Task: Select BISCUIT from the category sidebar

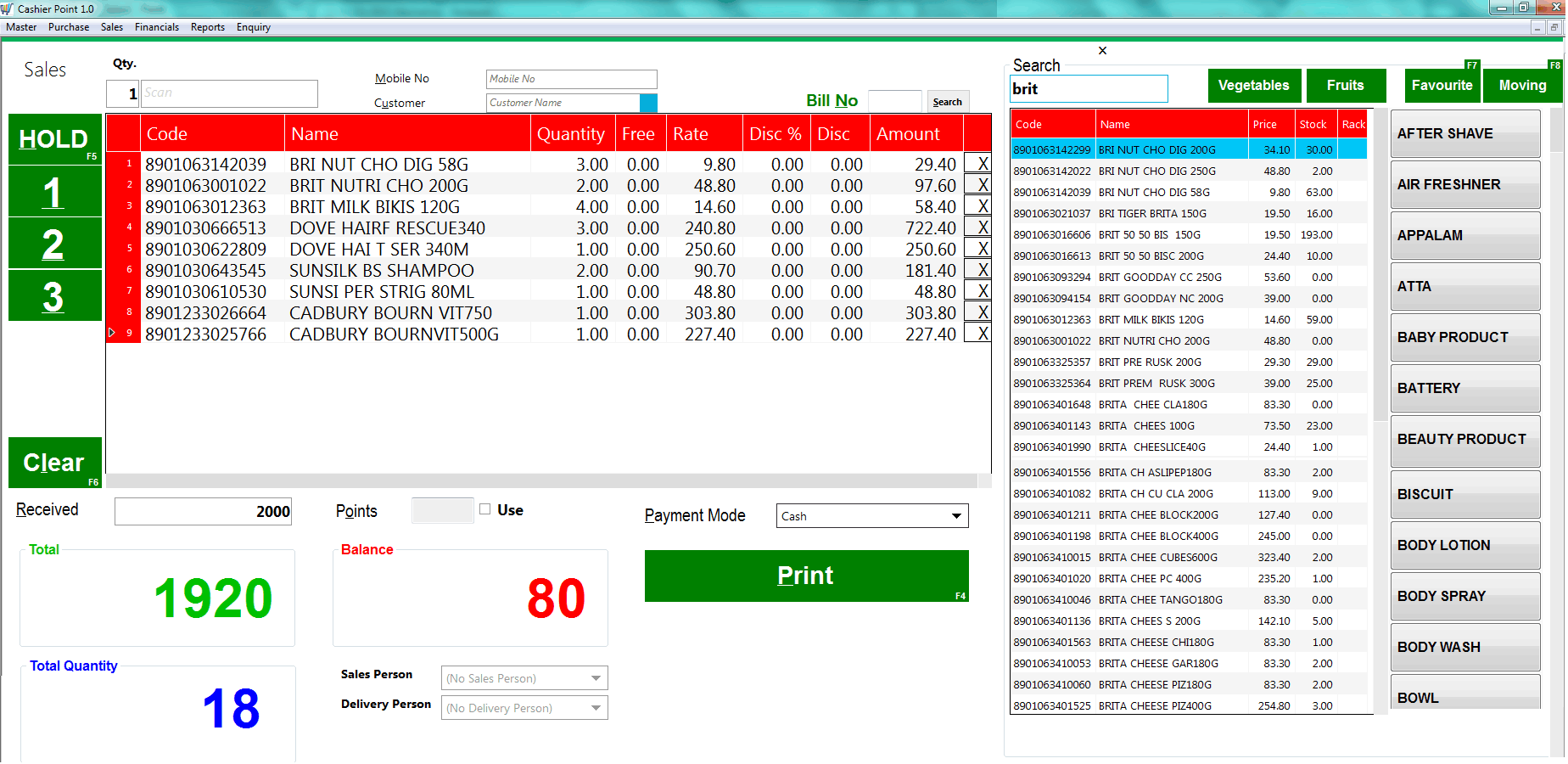Action: [x=1464, y=494]
